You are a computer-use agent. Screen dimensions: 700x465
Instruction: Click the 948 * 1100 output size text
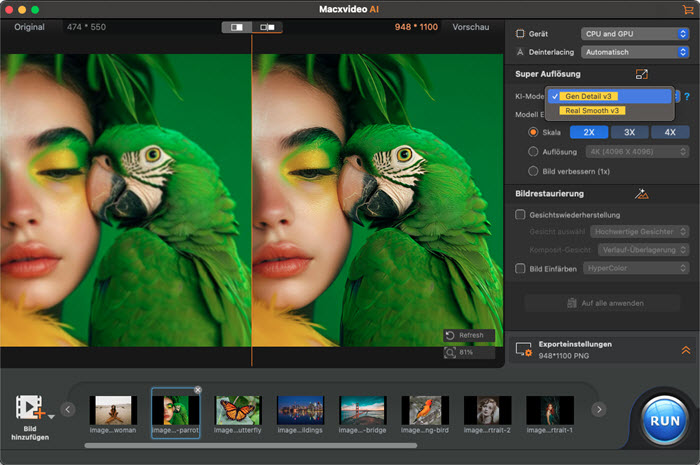(x=416, y=27)
